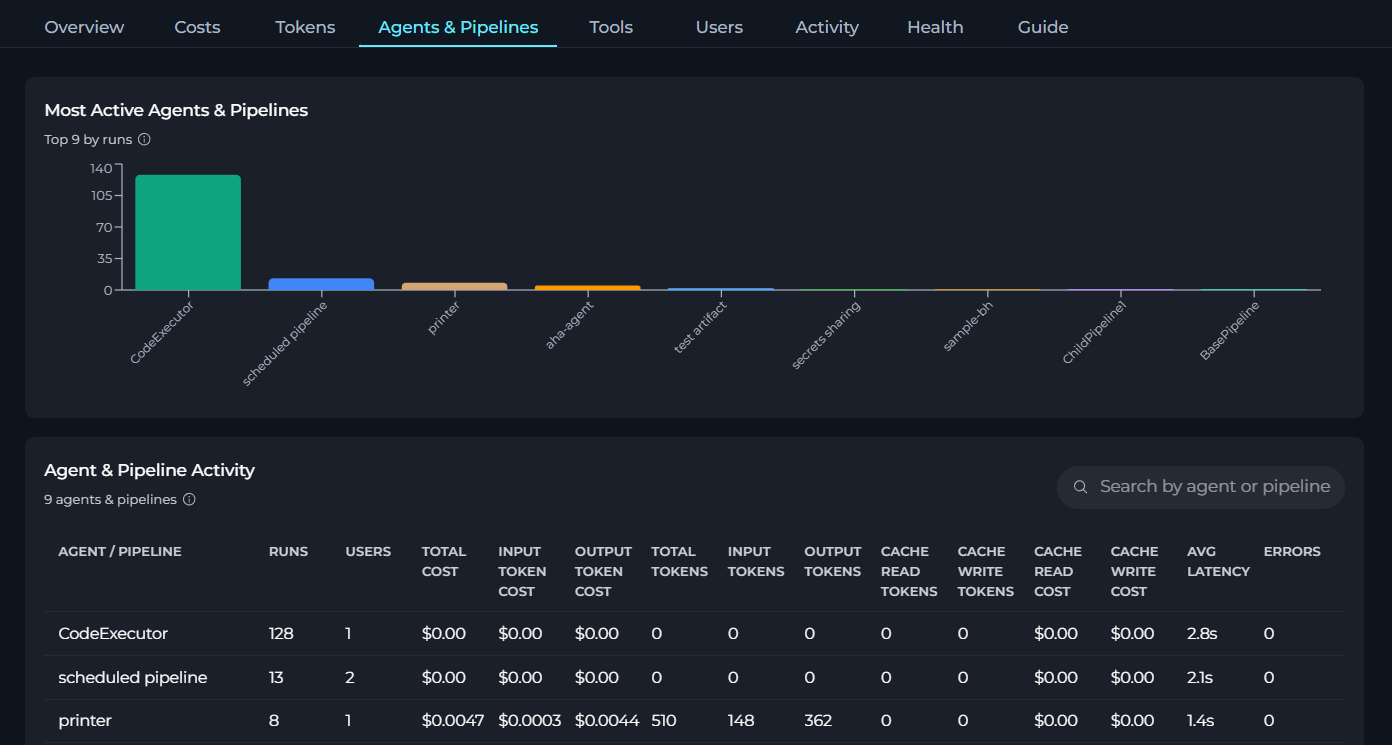Click the '510' total tokens cell
This screenshot has height=745, width=1392.
coord(664,721)
